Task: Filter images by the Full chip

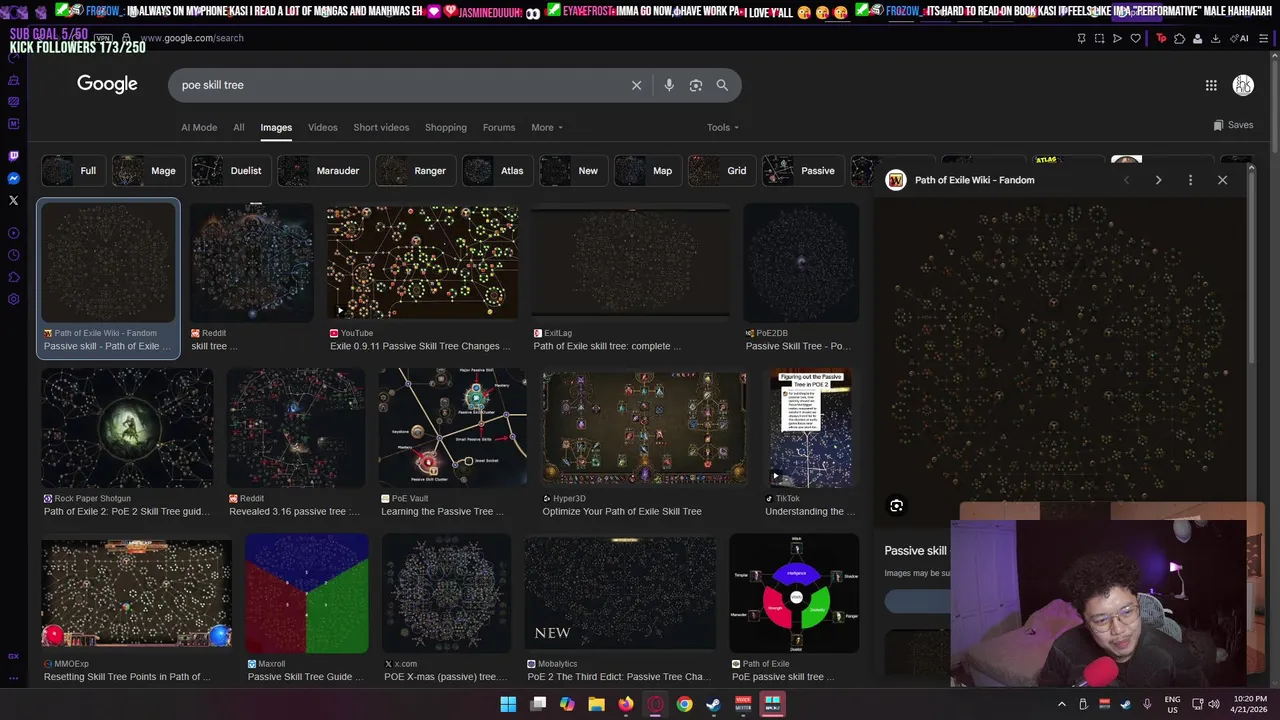Action: [x=73, y=171]
